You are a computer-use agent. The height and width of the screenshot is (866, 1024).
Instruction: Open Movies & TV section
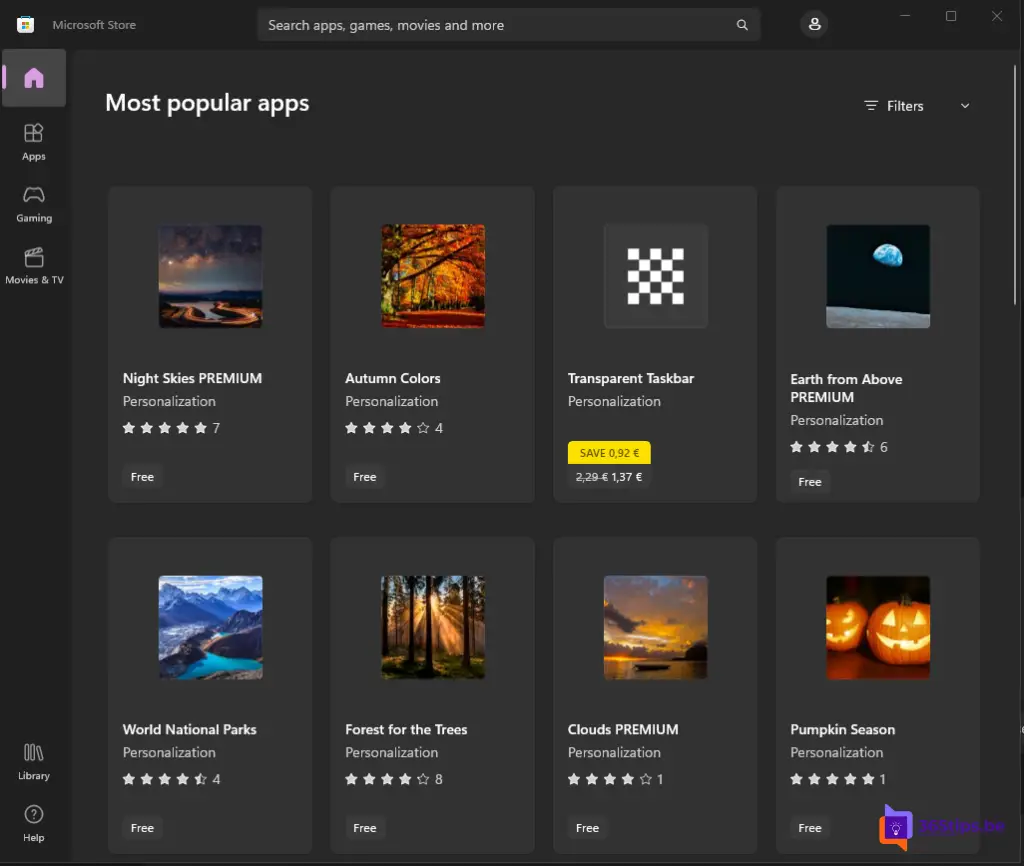pos(34,264)
